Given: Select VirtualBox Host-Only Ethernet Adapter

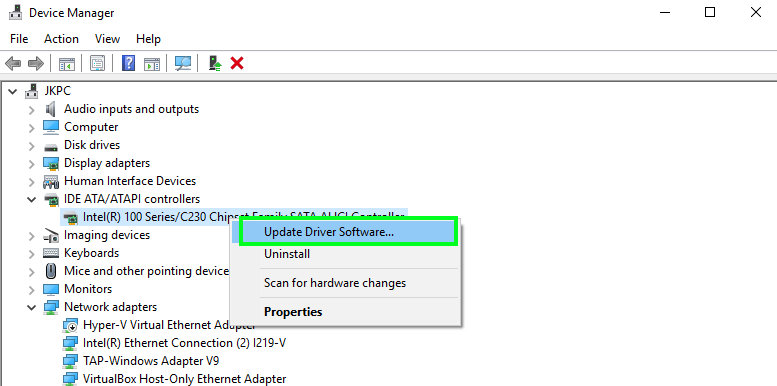Looking at the screenshot, I should 184,379.
